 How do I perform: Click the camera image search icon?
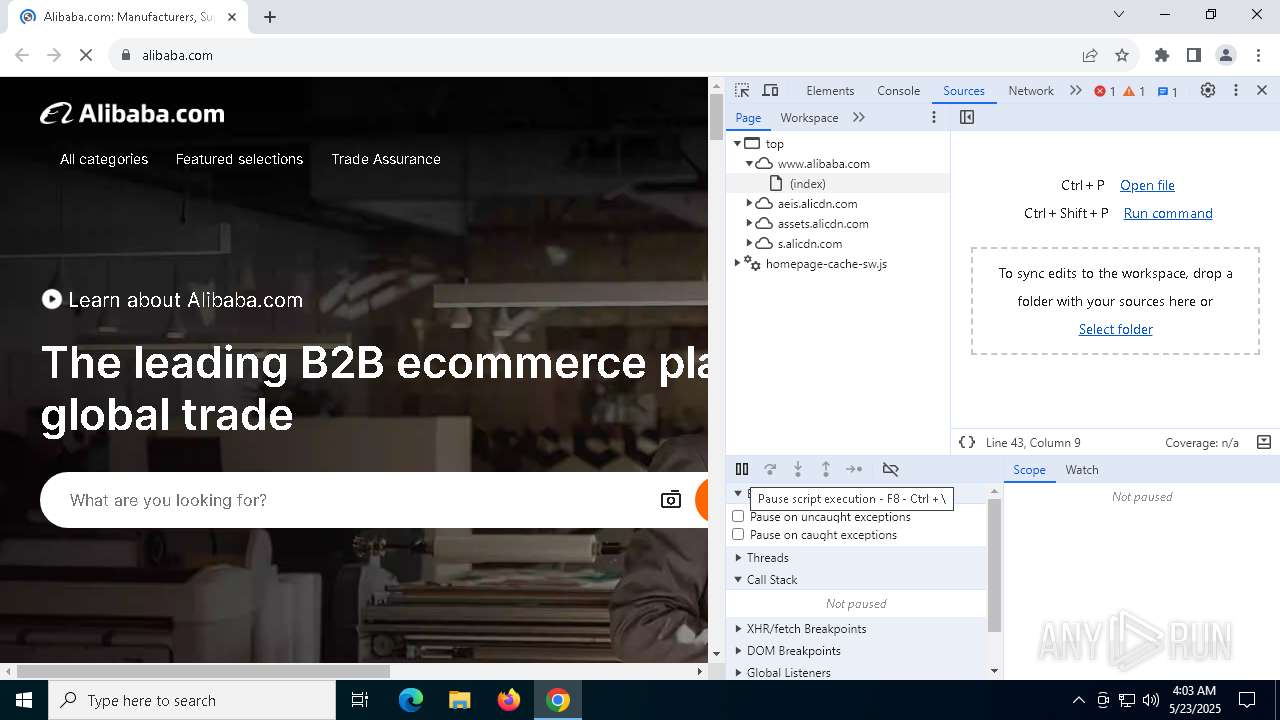[671, 500]
